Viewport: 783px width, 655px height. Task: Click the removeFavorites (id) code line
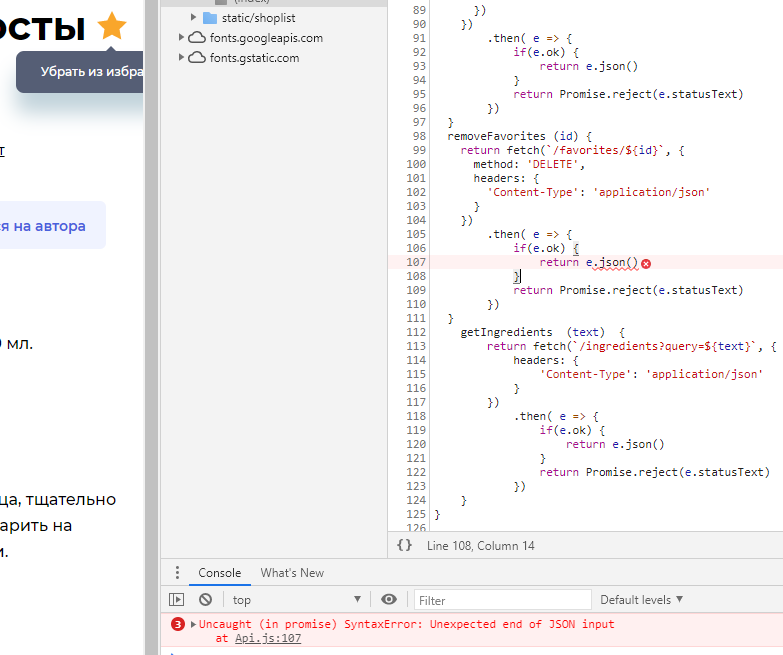(x=519, y=136)
